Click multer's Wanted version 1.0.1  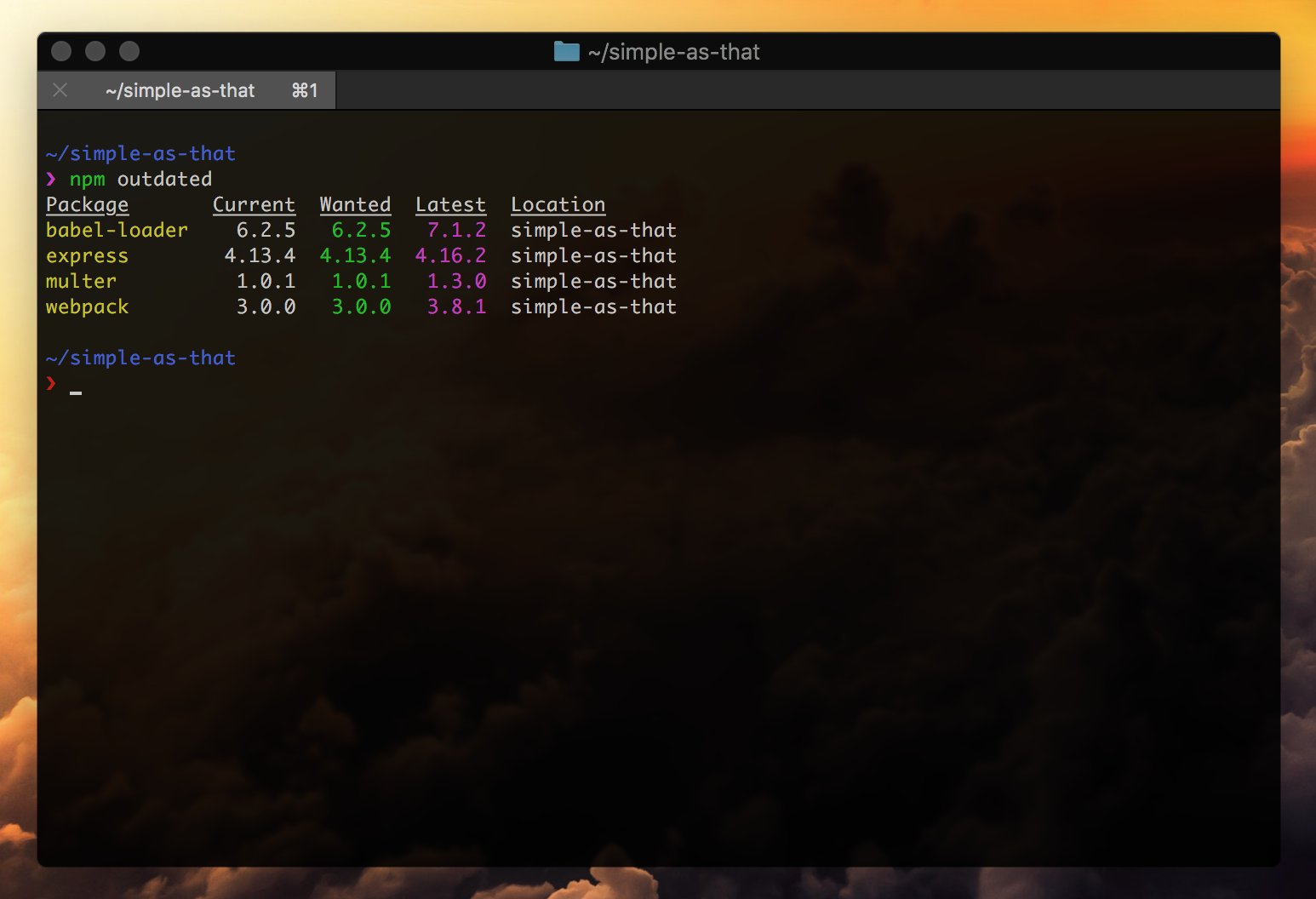coord(361,281)
